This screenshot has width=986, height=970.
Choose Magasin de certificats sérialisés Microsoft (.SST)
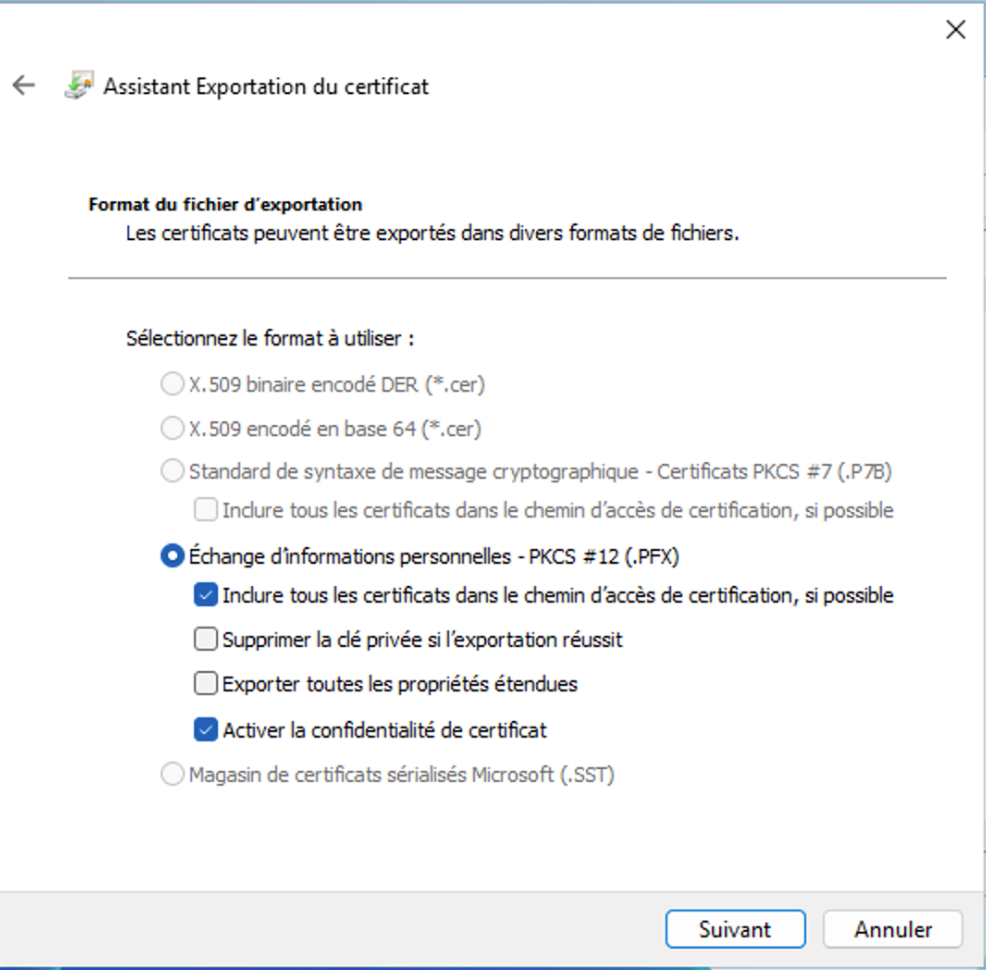click(172, 774)
